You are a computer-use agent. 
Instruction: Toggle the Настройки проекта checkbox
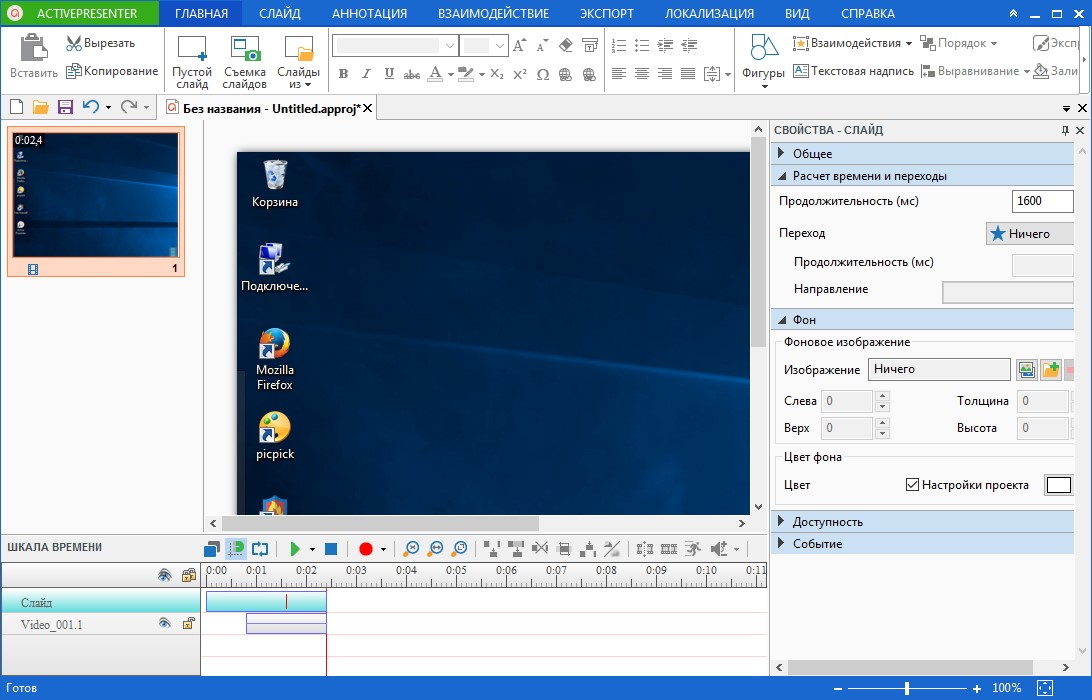(x=911, y=485)
